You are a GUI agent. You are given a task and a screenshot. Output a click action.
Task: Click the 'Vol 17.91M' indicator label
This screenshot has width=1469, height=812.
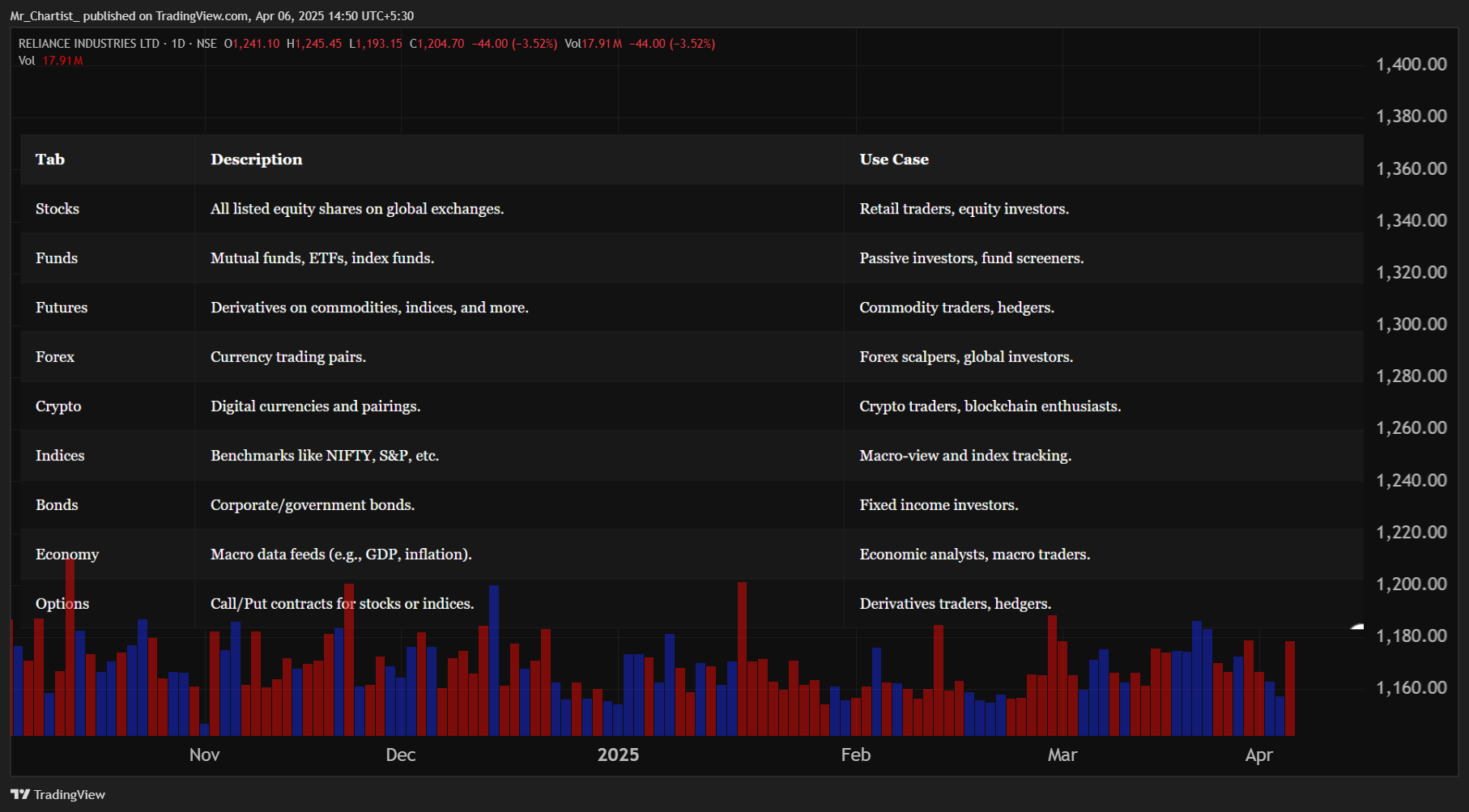pyautogui.click(x=51, y=61)
